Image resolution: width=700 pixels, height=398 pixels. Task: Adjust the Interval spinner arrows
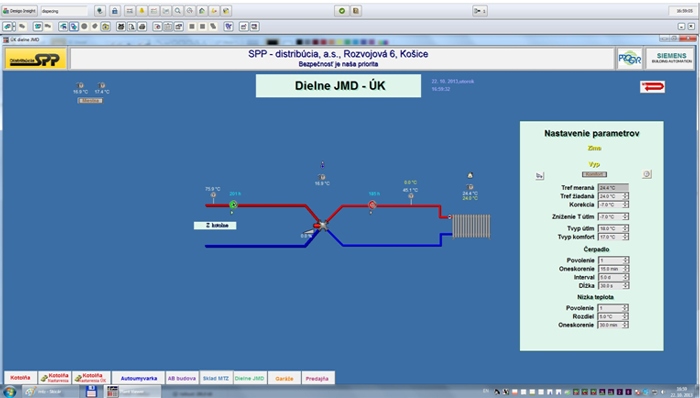(625, 277)
